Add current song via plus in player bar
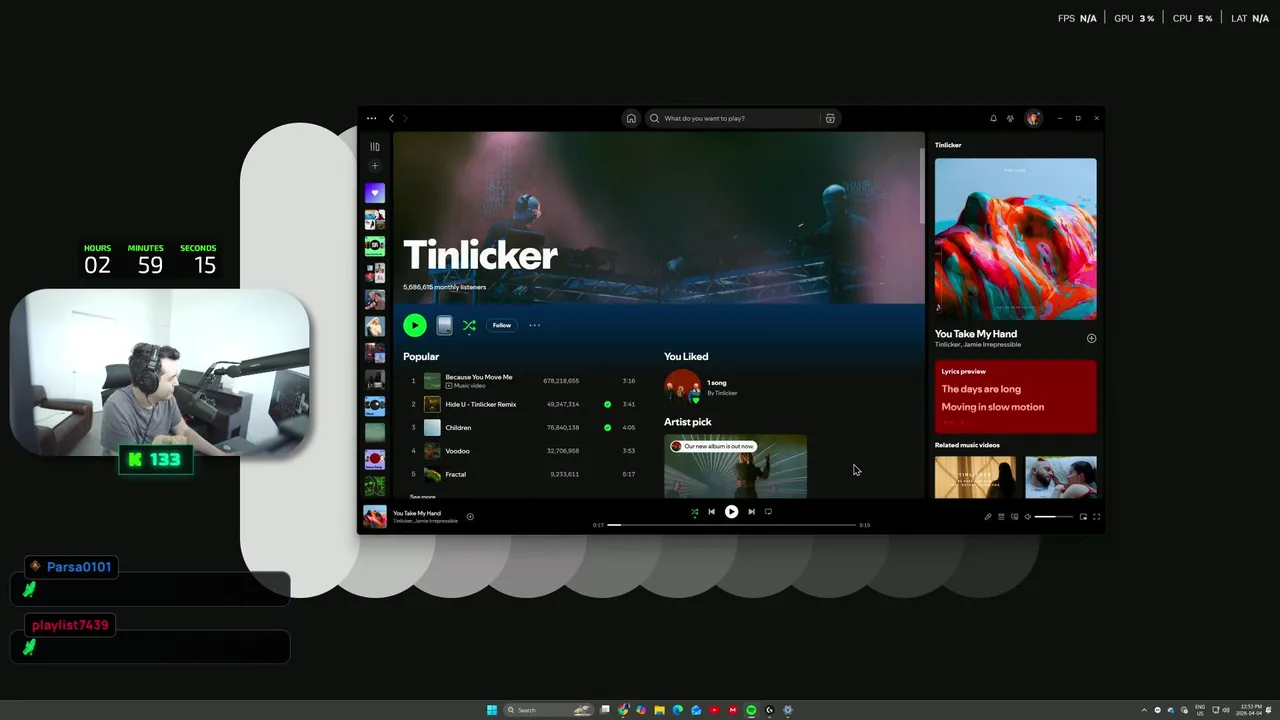Viewport: 1280px width, 720px height. point(470,517)
